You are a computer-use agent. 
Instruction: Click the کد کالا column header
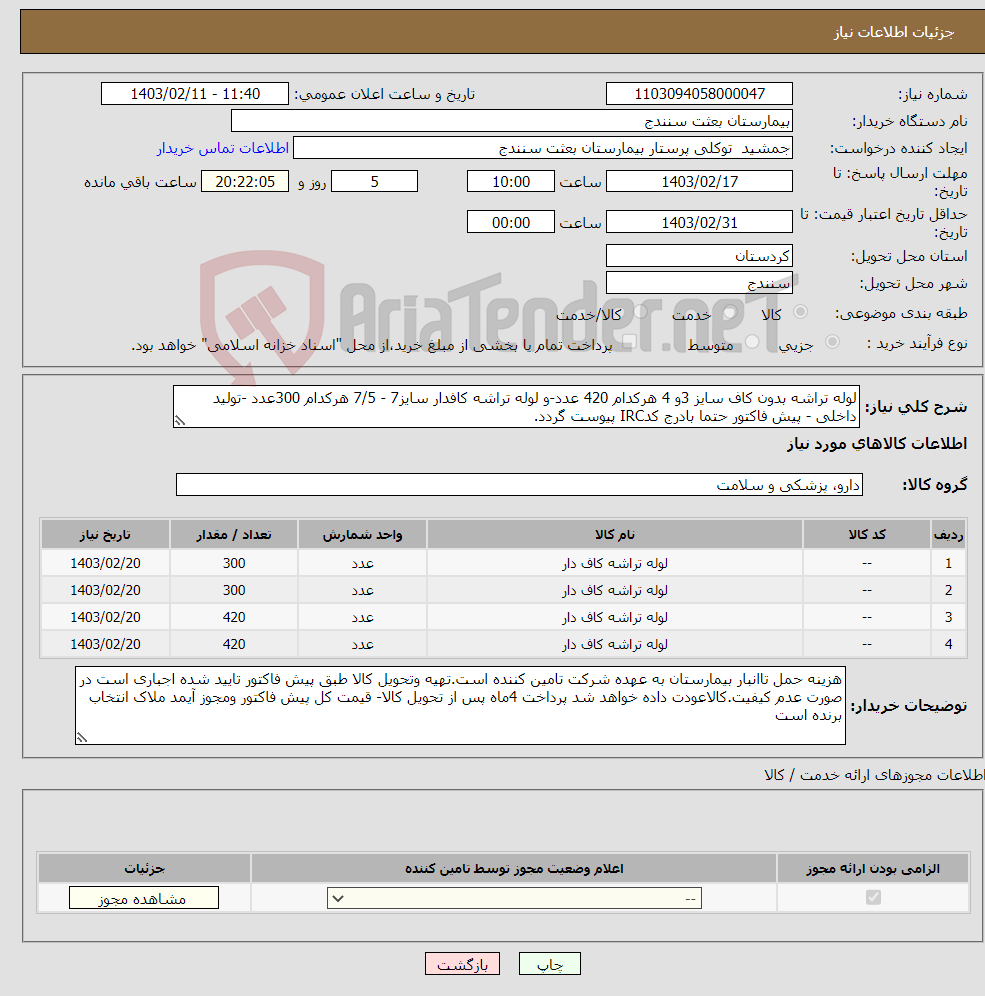click(x=867, y=534)
